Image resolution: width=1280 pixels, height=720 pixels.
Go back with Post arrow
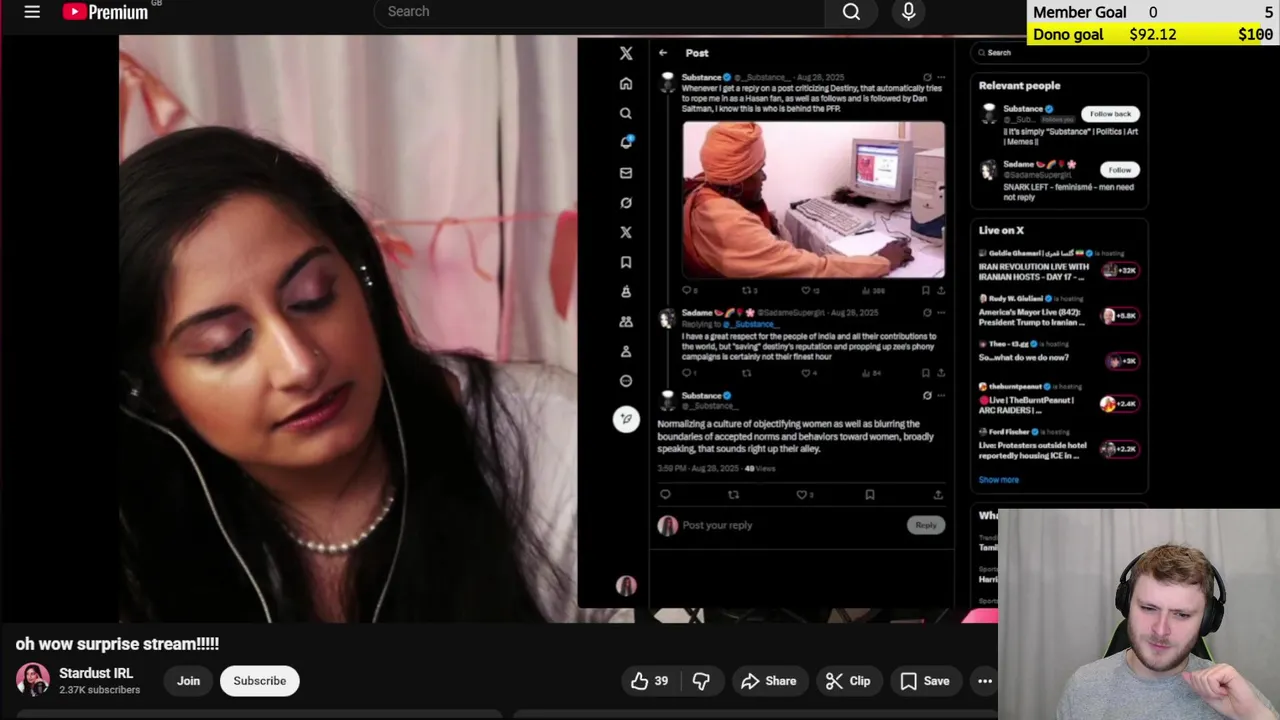663,53
